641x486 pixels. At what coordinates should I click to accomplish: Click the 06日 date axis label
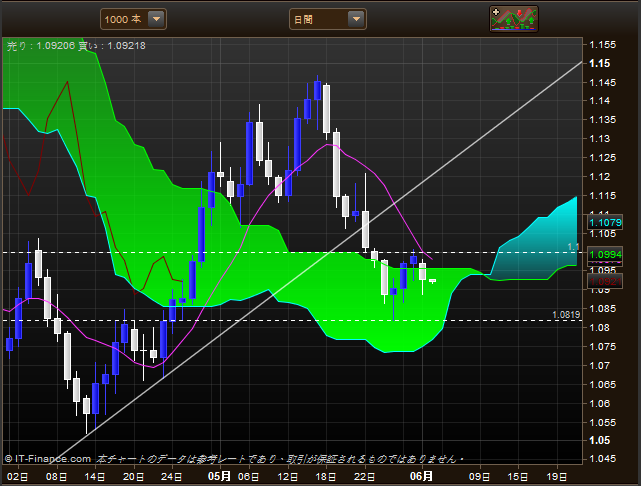coord(249,477)
